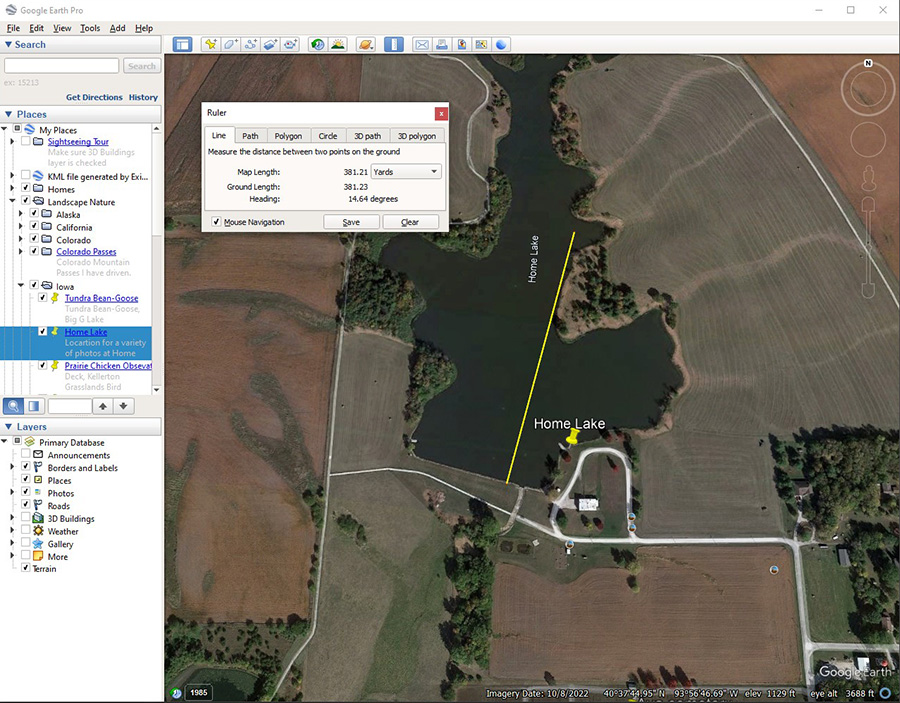Toggle the Homes folder checkbox
This screenshot has height=703, width=900.
click(25, 188)
